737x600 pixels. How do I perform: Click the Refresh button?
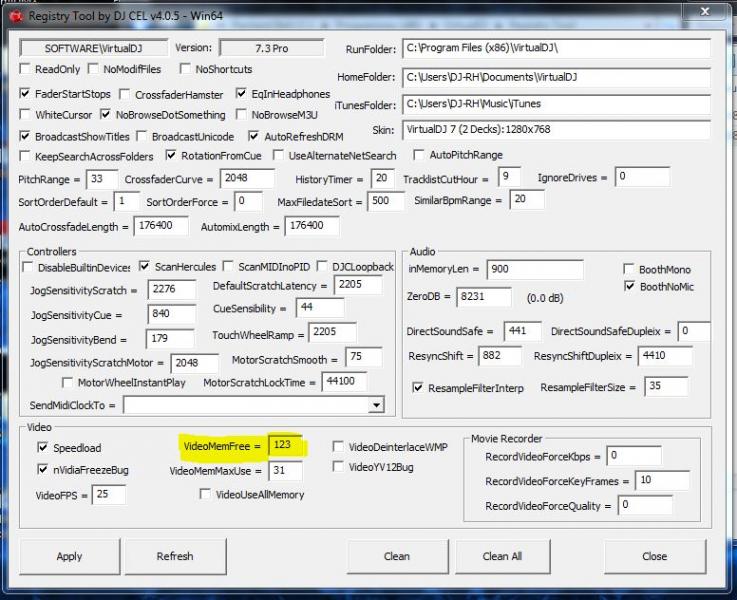click(x=175, y=556)
